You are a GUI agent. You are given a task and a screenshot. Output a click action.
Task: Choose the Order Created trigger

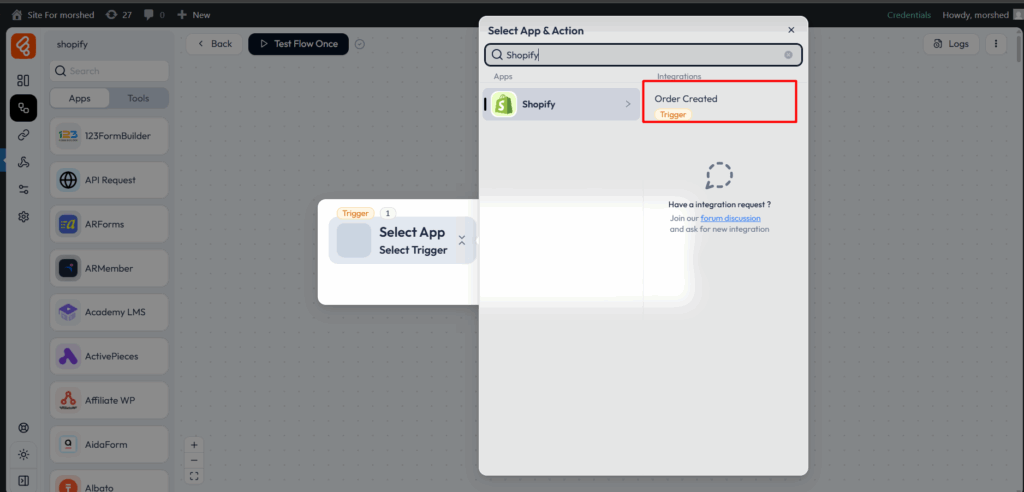click(x=719, y=105)
